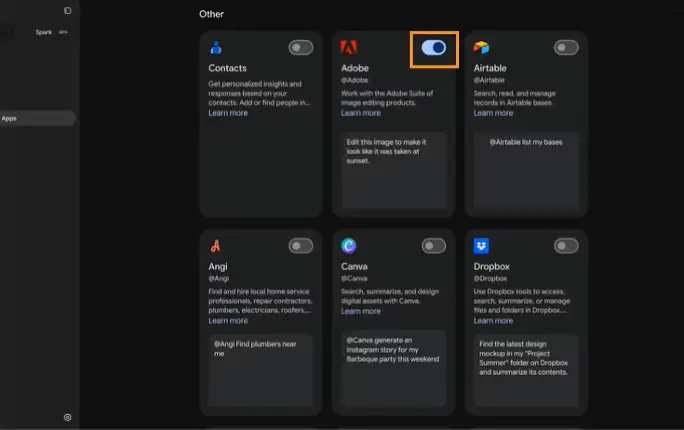Click the Angi card title
The width and height of the screenshot is (684, 430).
(x=218, y=266)
